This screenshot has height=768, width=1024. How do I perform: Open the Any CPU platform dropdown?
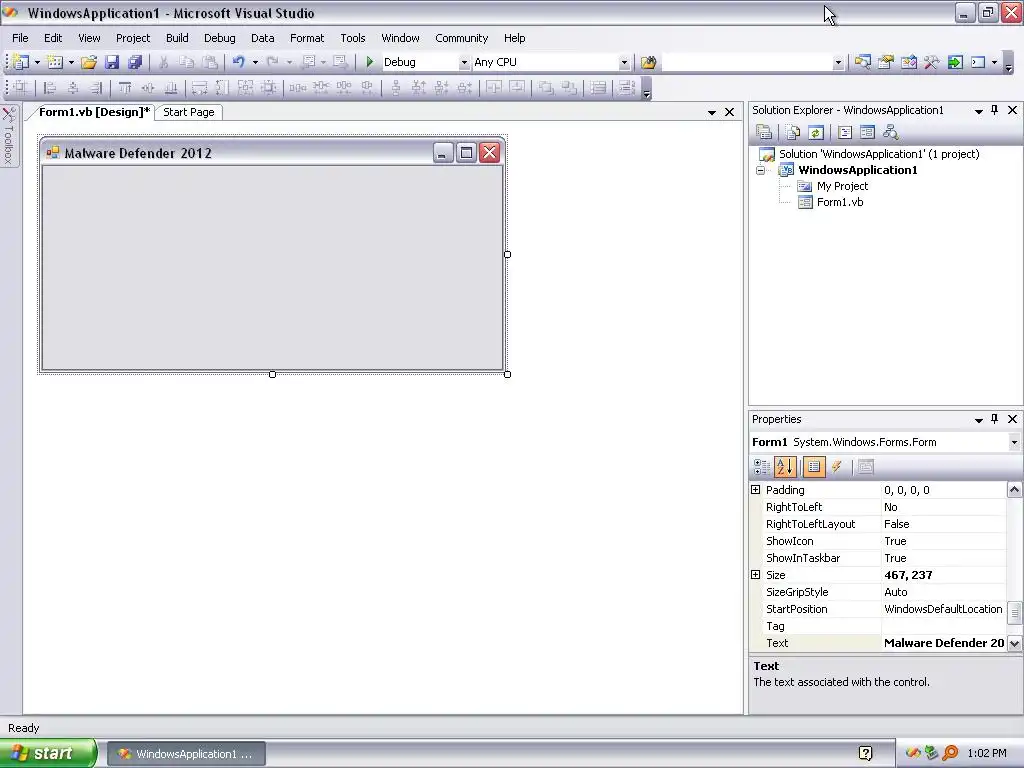click(x=624, y=62)
